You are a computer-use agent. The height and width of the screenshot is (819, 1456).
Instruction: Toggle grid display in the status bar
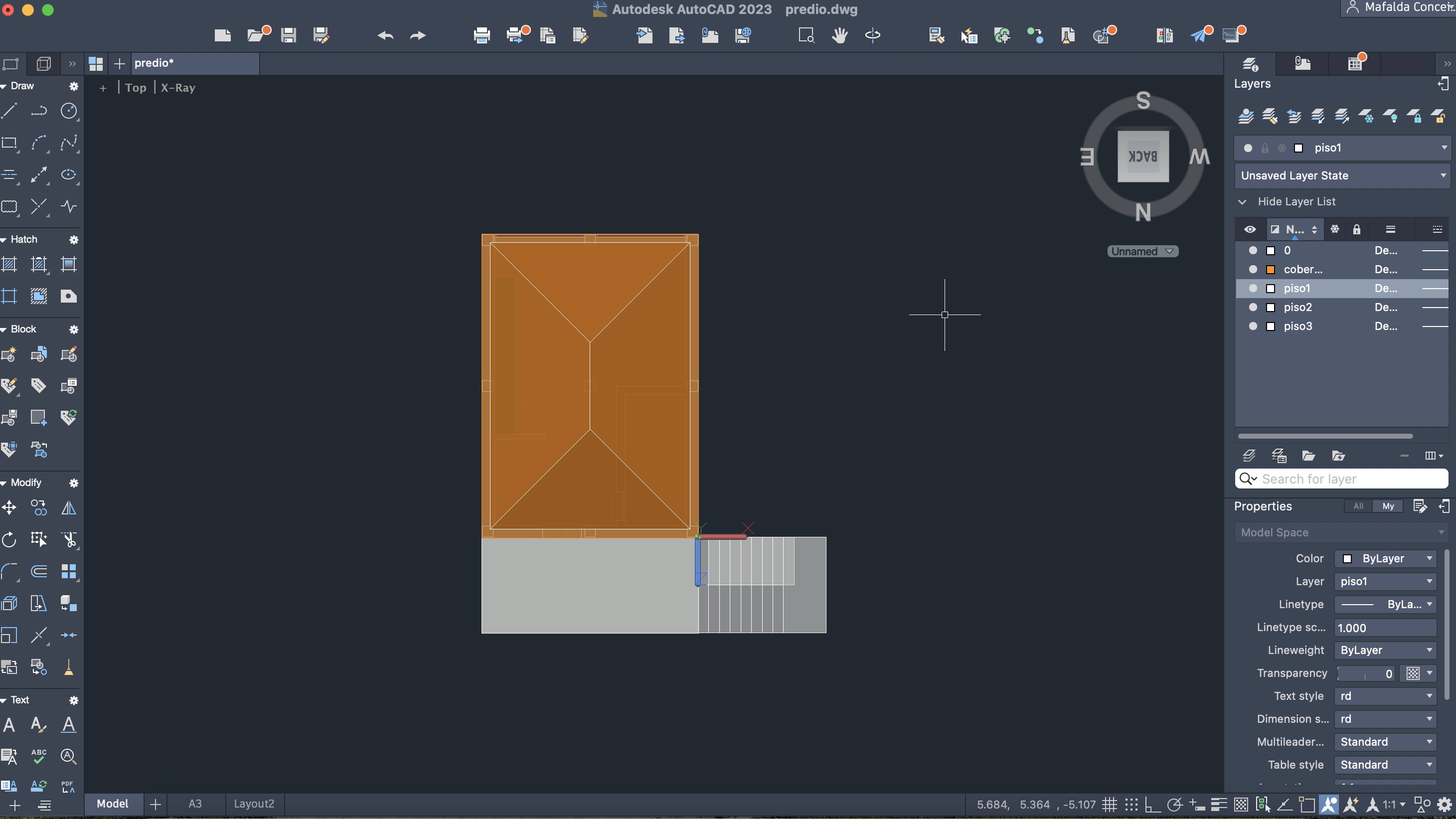pyautogui.click(x=1110, y=804)
